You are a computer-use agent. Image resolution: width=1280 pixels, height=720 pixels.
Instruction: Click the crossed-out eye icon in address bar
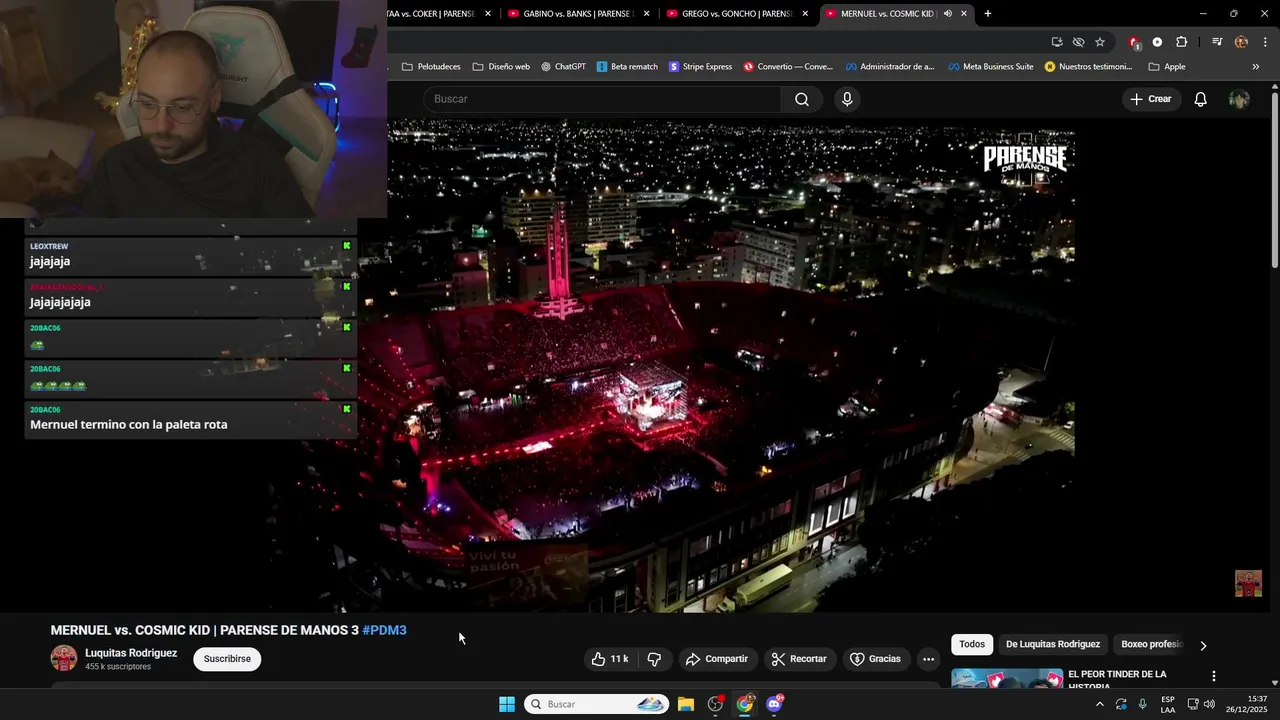pyautogui.click(x=1078, y=42)
